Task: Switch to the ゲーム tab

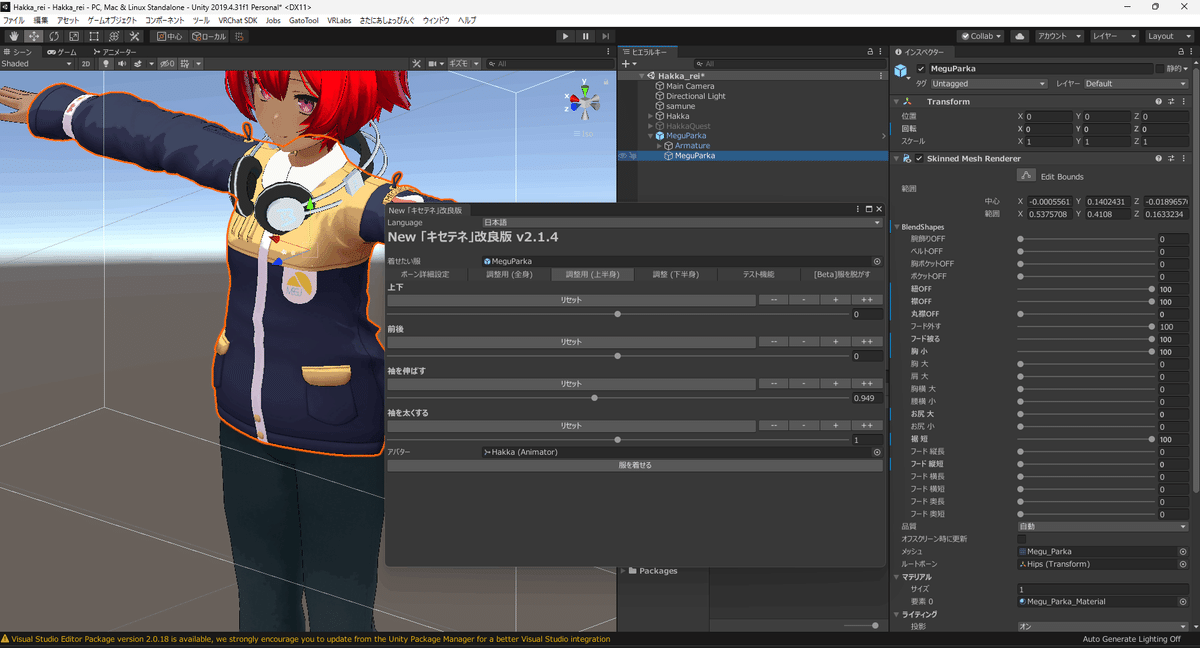Action: point(62,51)
